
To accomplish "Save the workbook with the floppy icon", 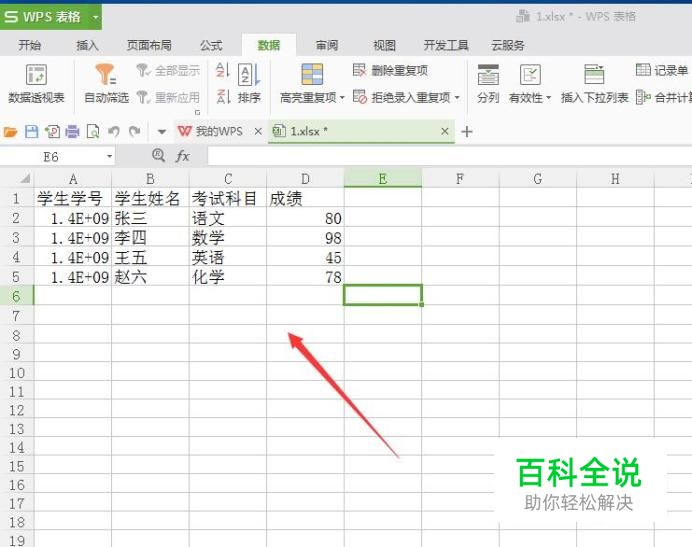I will click(x=31, y=132).
